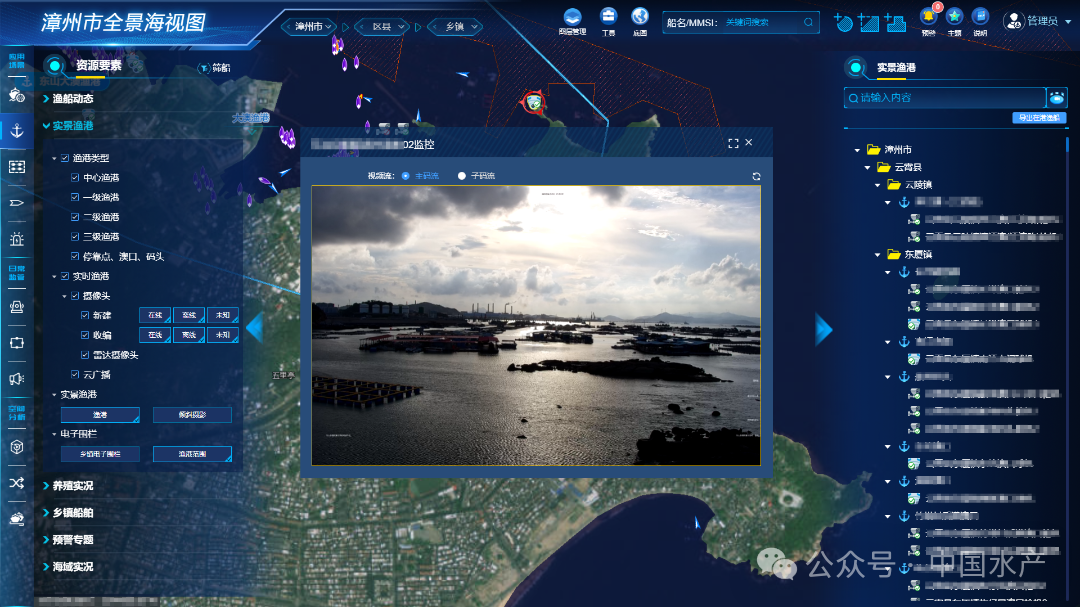Open the 乡镇 town dropdown
Viewport: 1080px width, 607px height.
pyautogui.click(x=455, y=27)
